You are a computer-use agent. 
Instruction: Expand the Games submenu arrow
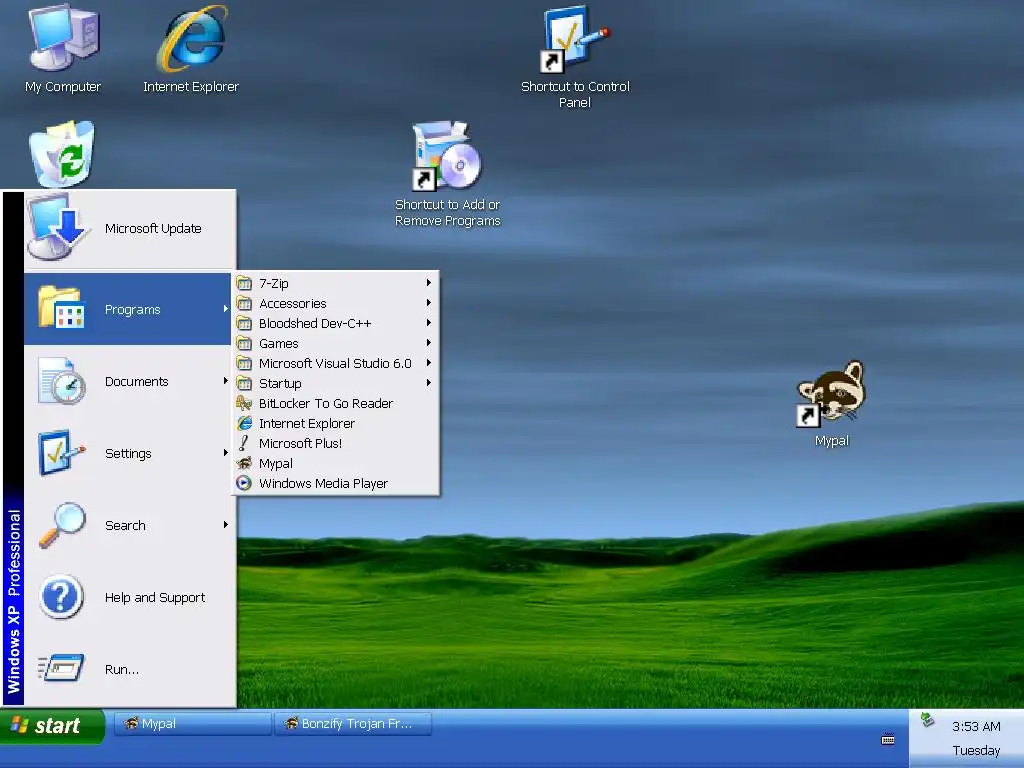(x=428, y=343)
